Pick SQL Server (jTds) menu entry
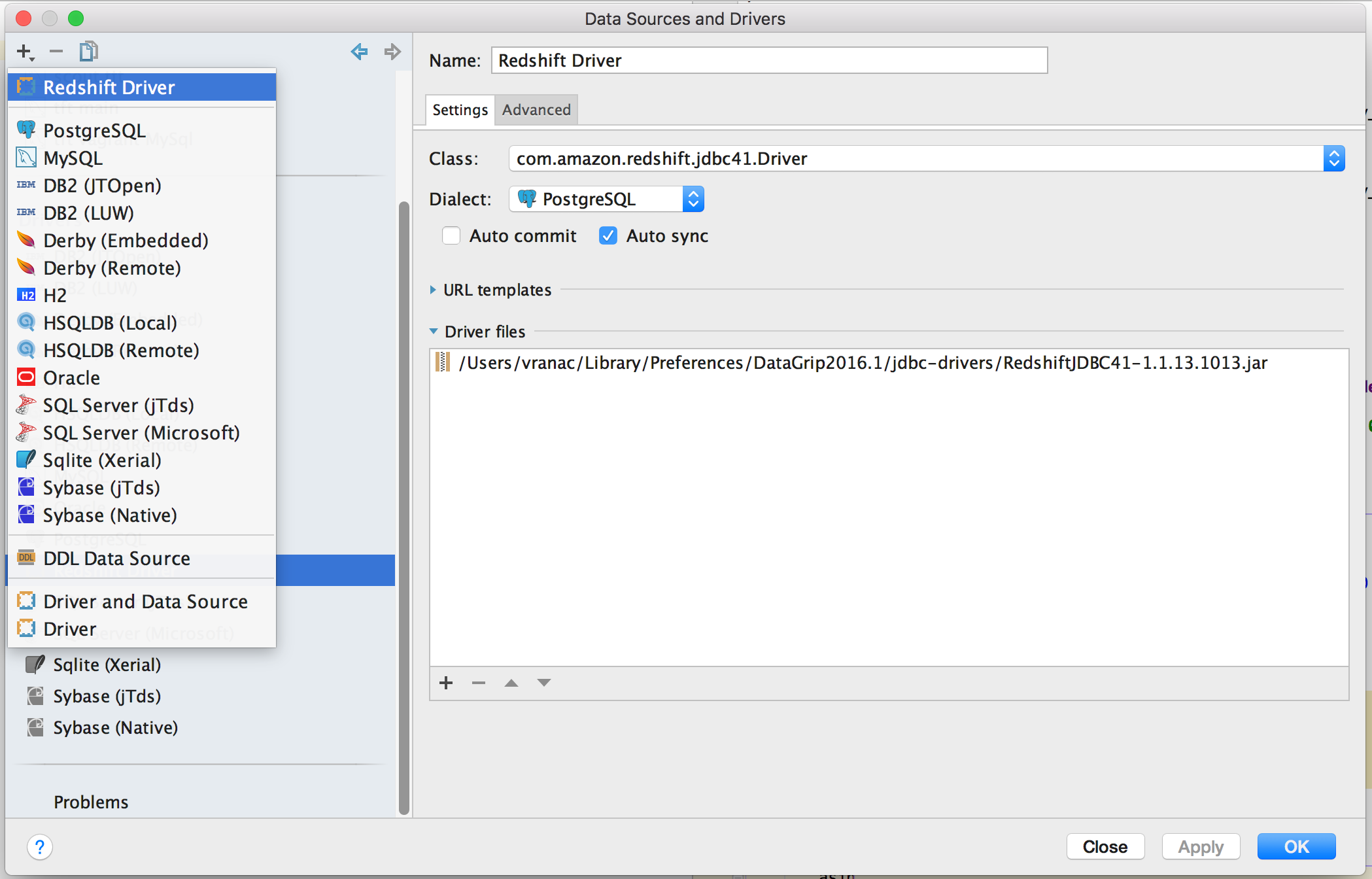Image resolution: width=1372 pixels, height=879 pixels. point(142,405)
